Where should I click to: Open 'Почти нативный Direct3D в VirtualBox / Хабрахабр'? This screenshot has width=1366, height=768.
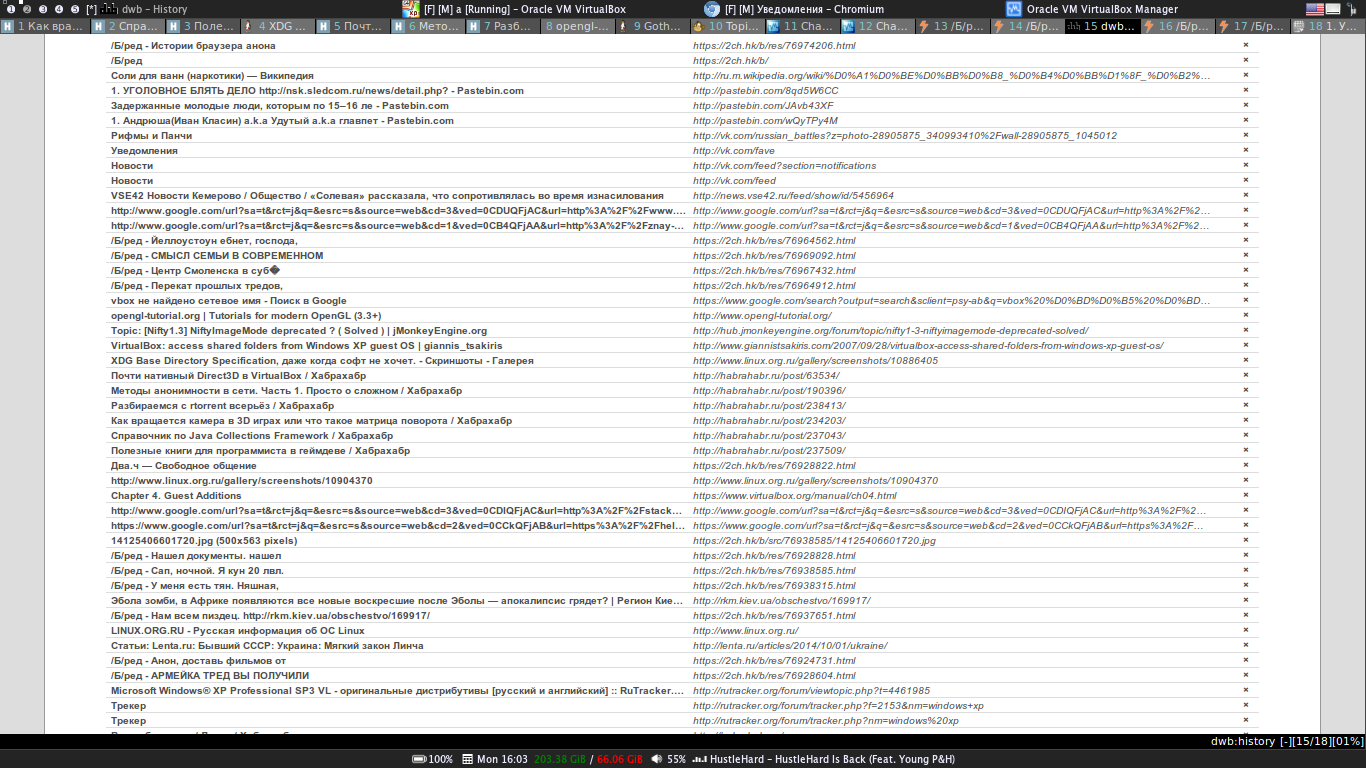238,375
